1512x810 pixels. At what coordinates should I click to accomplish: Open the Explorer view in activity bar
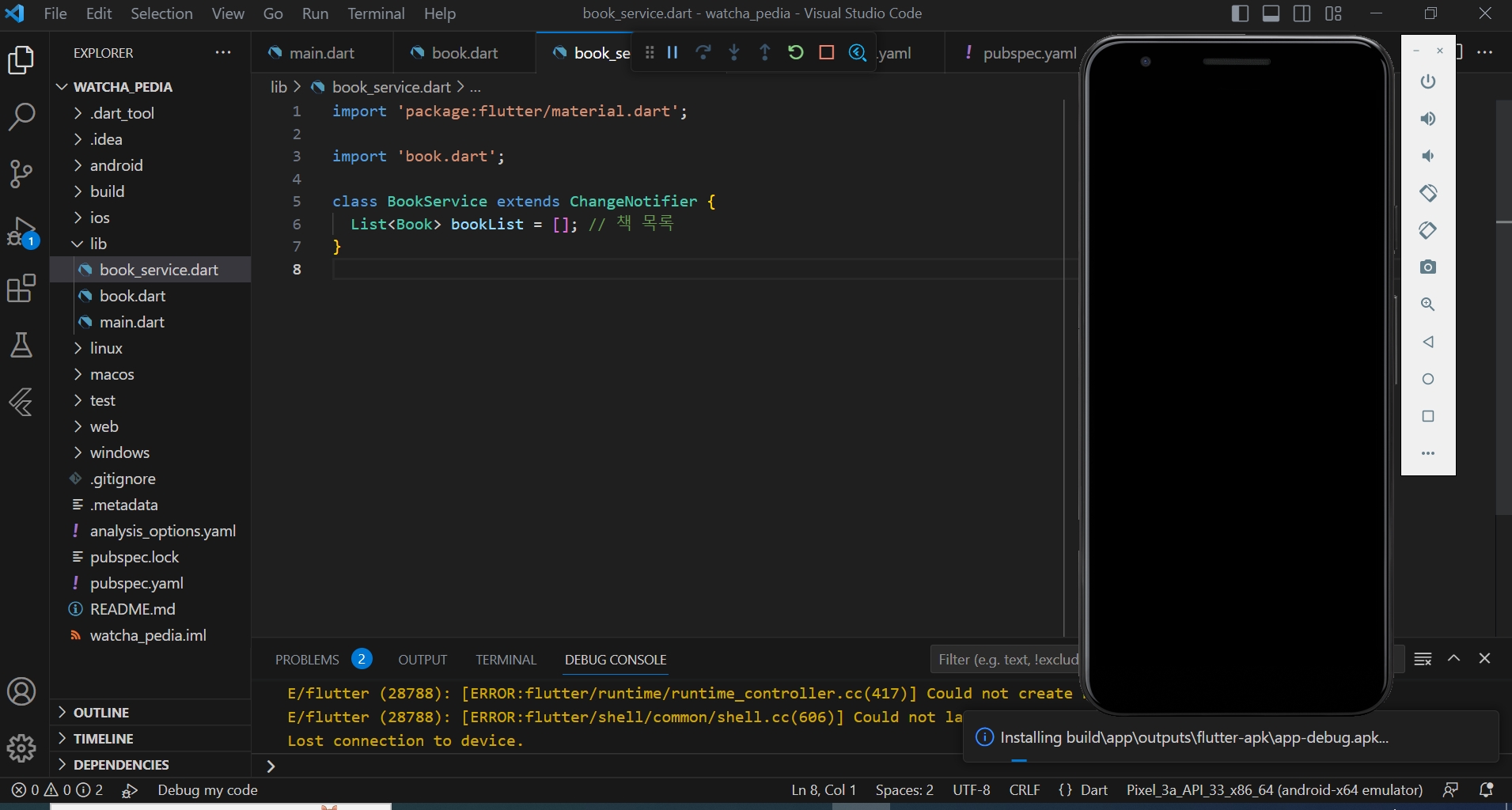[21, 61]
